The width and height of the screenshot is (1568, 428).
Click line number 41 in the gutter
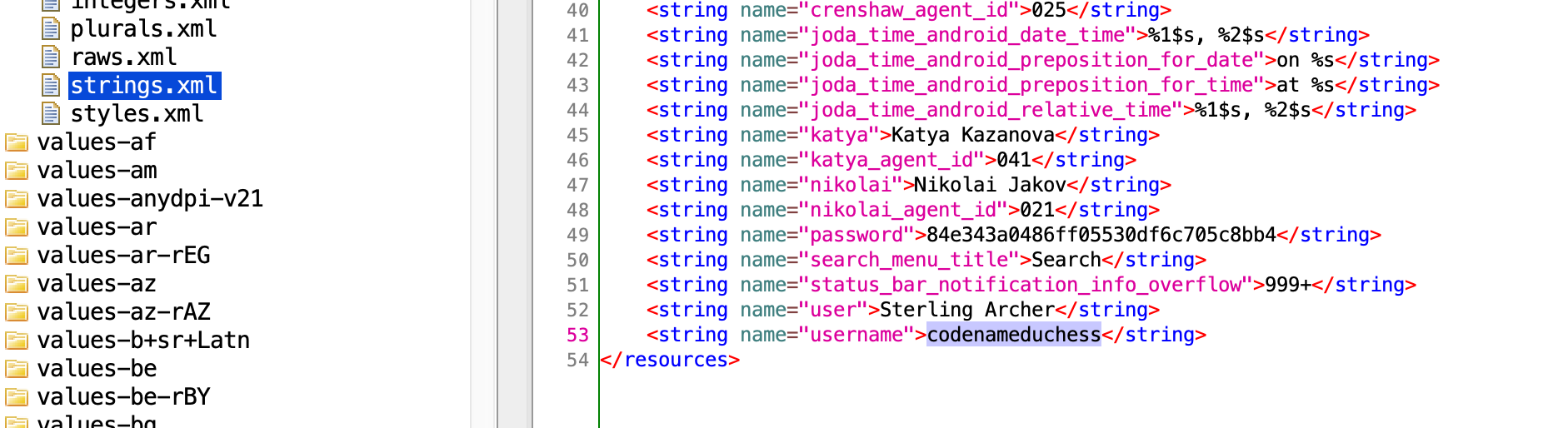pos(577,36)
